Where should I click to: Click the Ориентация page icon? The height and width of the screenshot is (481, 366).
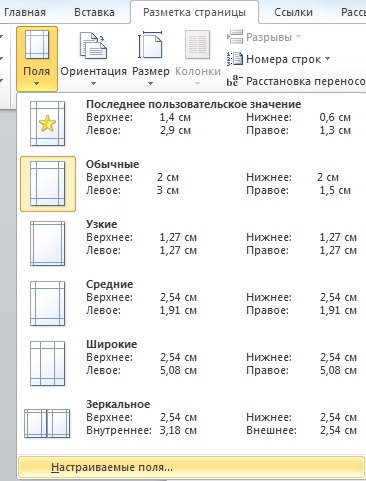pyautogui.click(x=93, y=45)
